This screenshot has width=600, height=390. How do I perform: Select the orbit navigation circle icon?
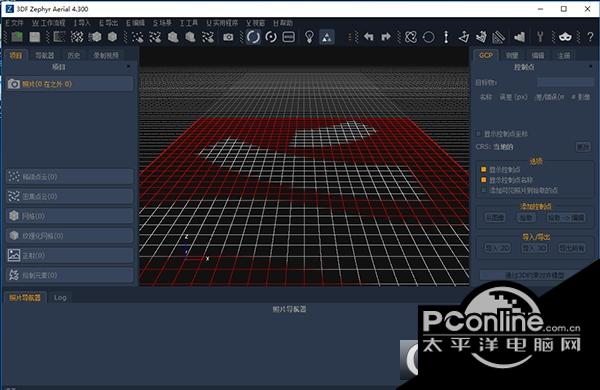click(253, 37)
